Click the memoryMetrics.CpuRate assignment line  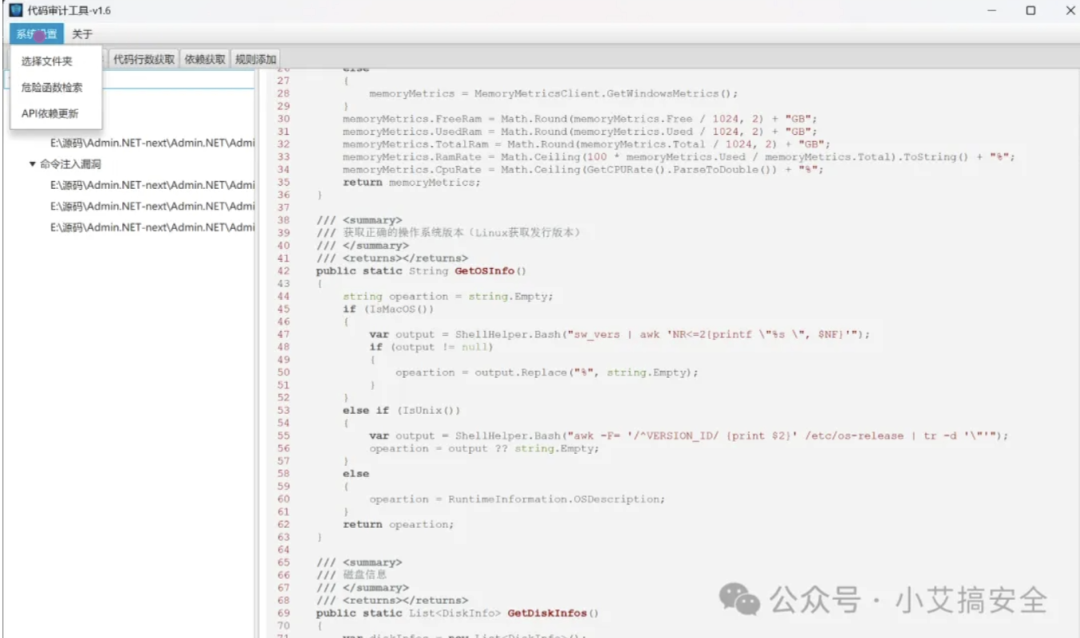point(583,169)
